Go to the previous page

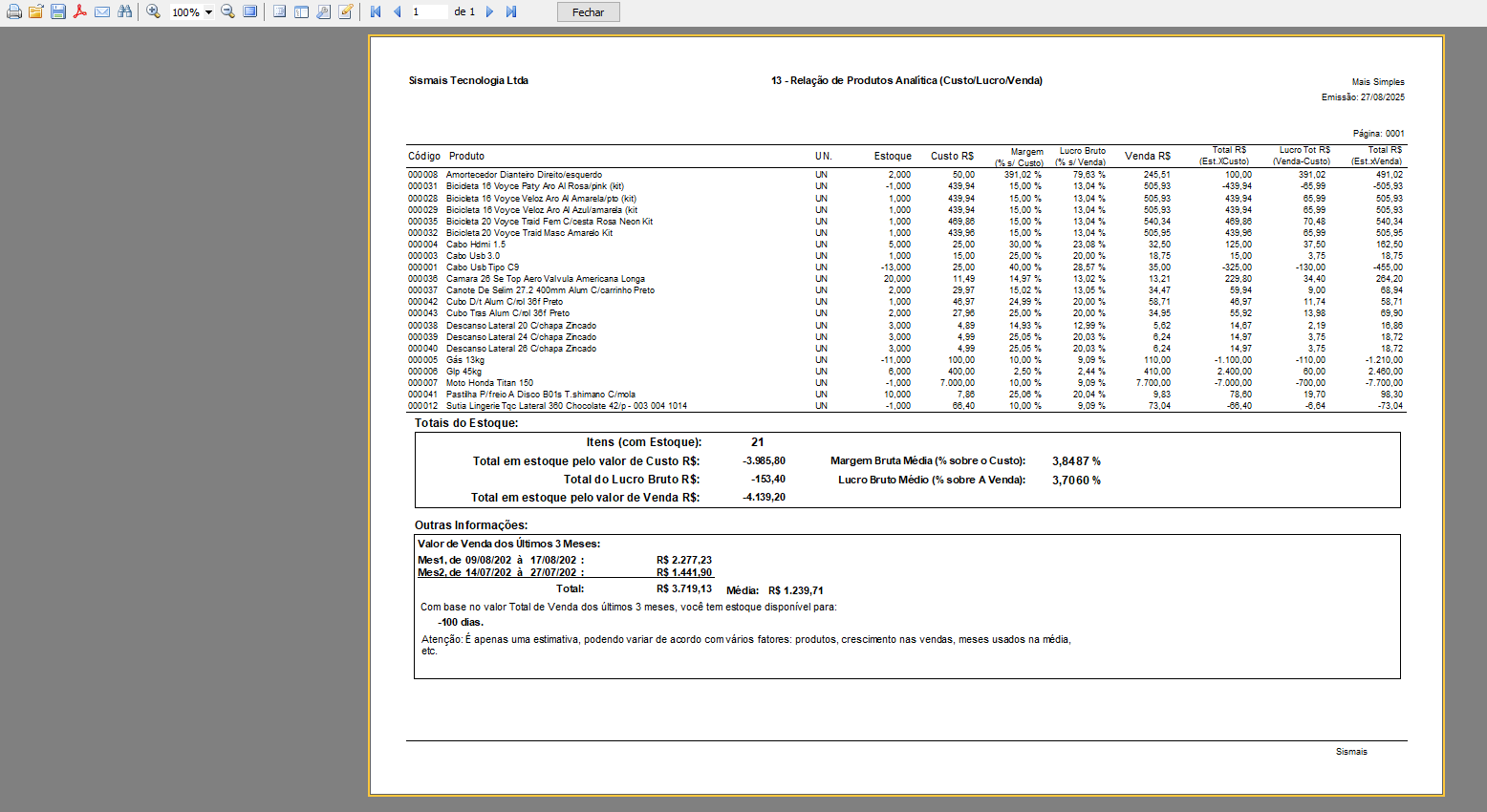[x=398, y=12]
